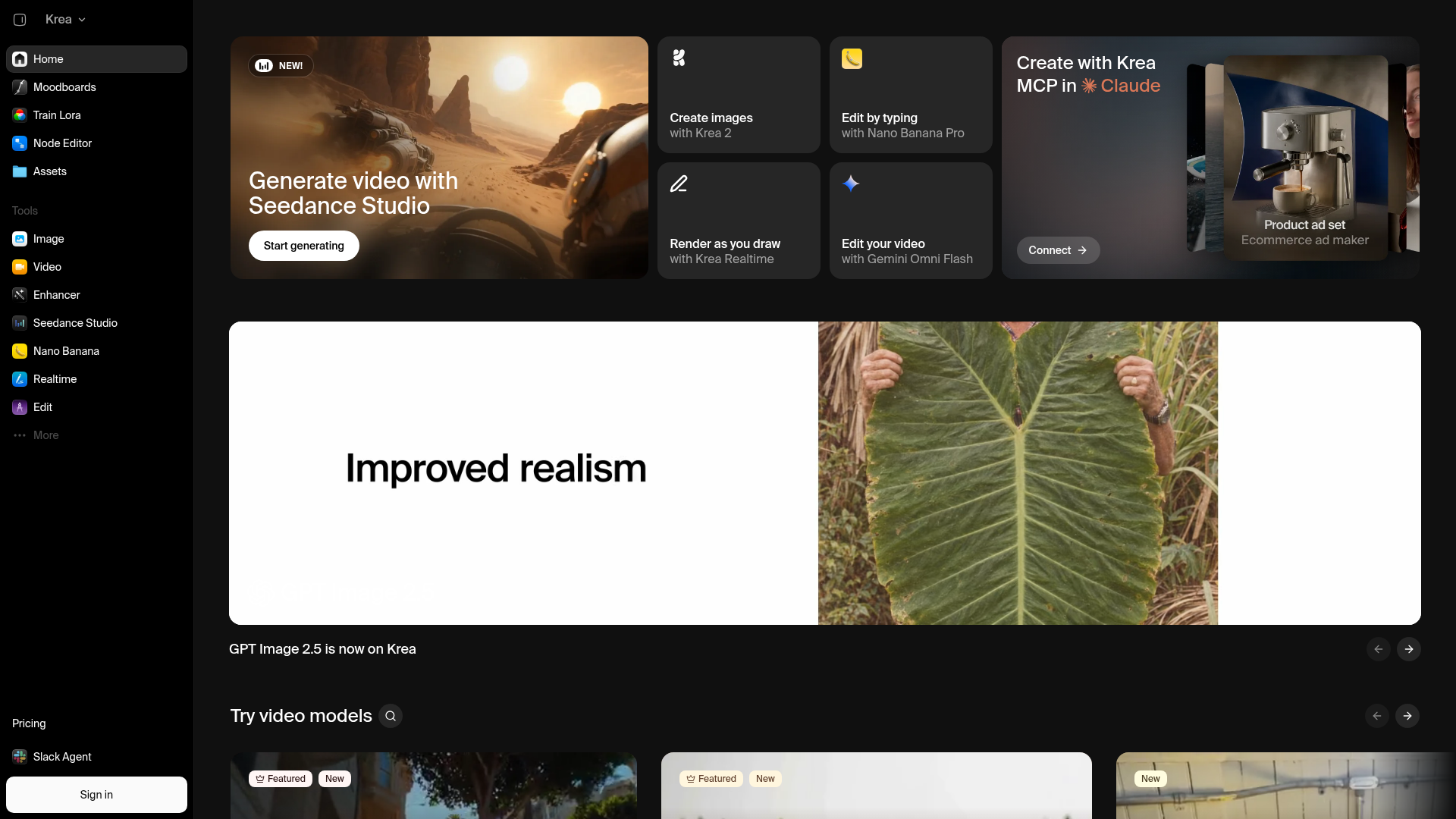
Task: Open Edit by typing with Nano Banana Pro label
Action: click(903, 125)
